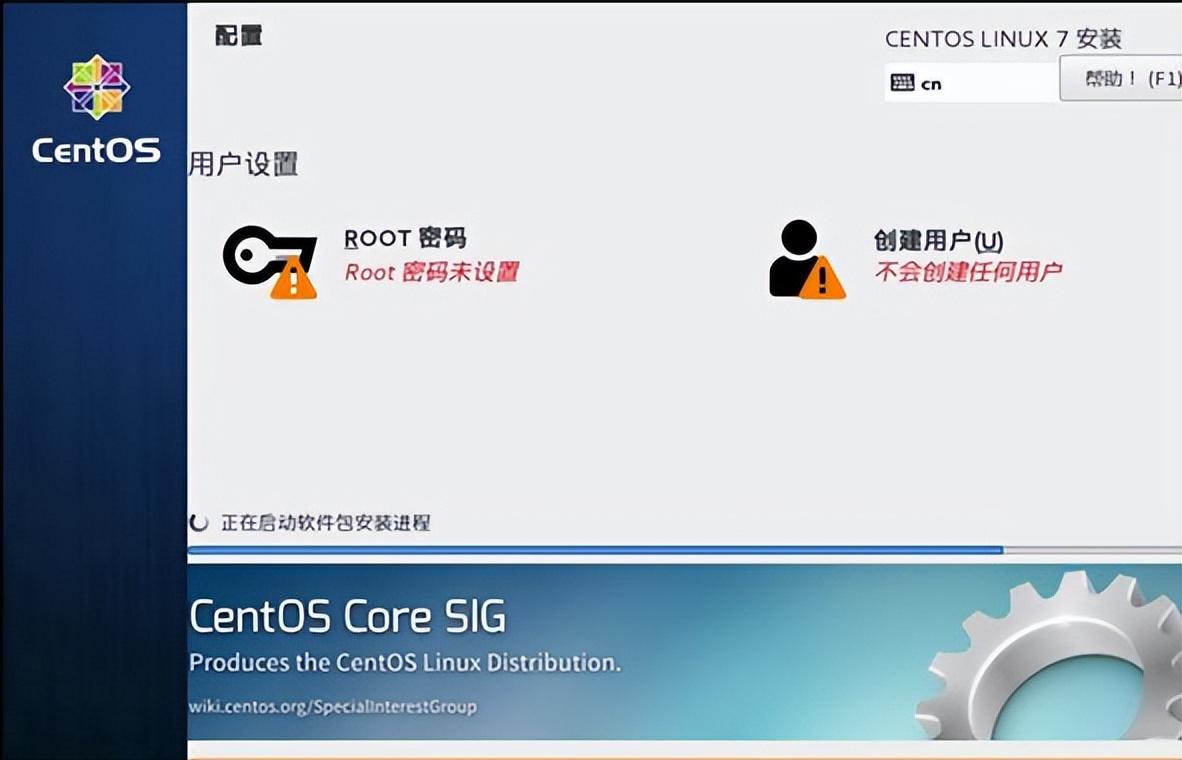The width and height of the screenshot is (1182, 760).
Task: Open the 创建用户(U) option
Action: point(939,241)
